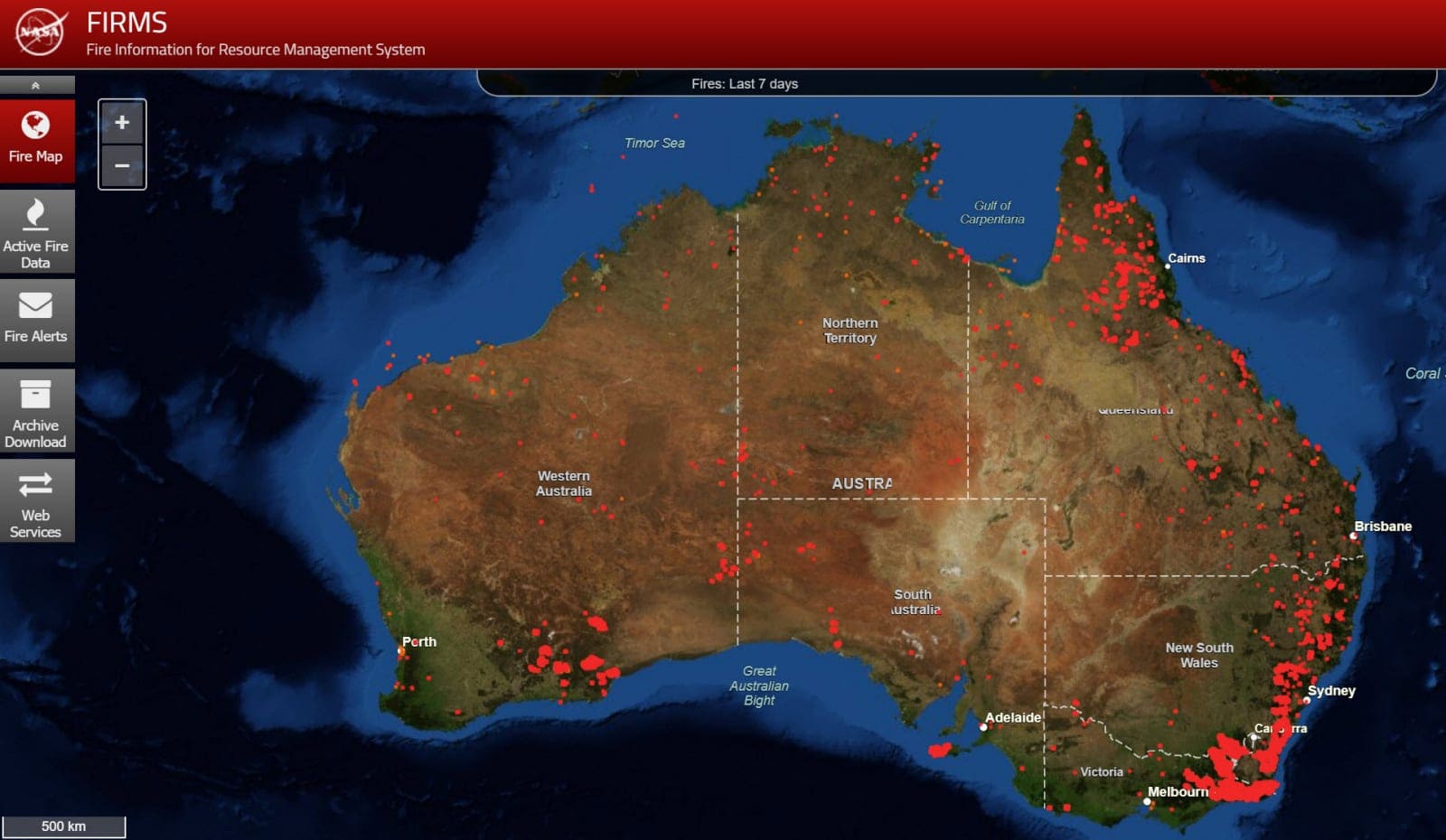The width and height of the screenshot is (1446, 840).
Task: Collapse the sidebar with the up chevron
Action: click(x=36, y=86)
